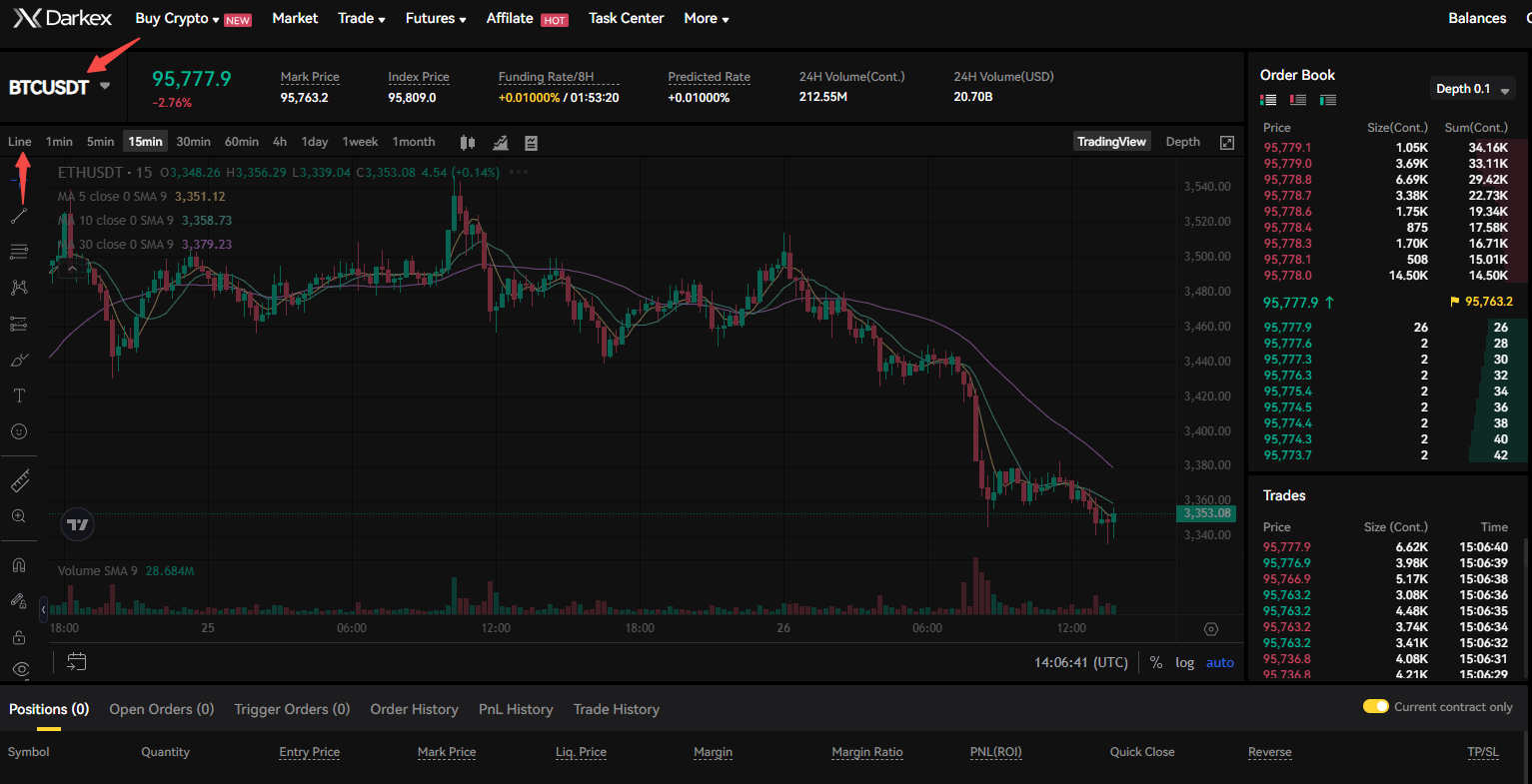This screenshot has width=1532, height=784.
Task: Switch to PnL History tab
Action: [x=516, y=709]
